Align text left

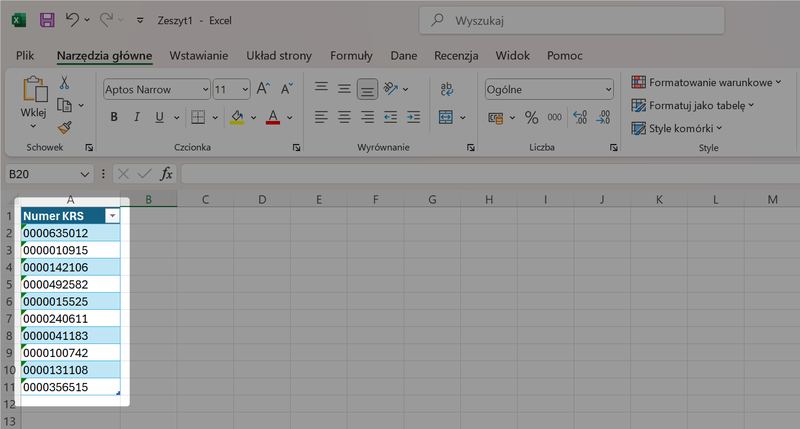pos(321,117)
